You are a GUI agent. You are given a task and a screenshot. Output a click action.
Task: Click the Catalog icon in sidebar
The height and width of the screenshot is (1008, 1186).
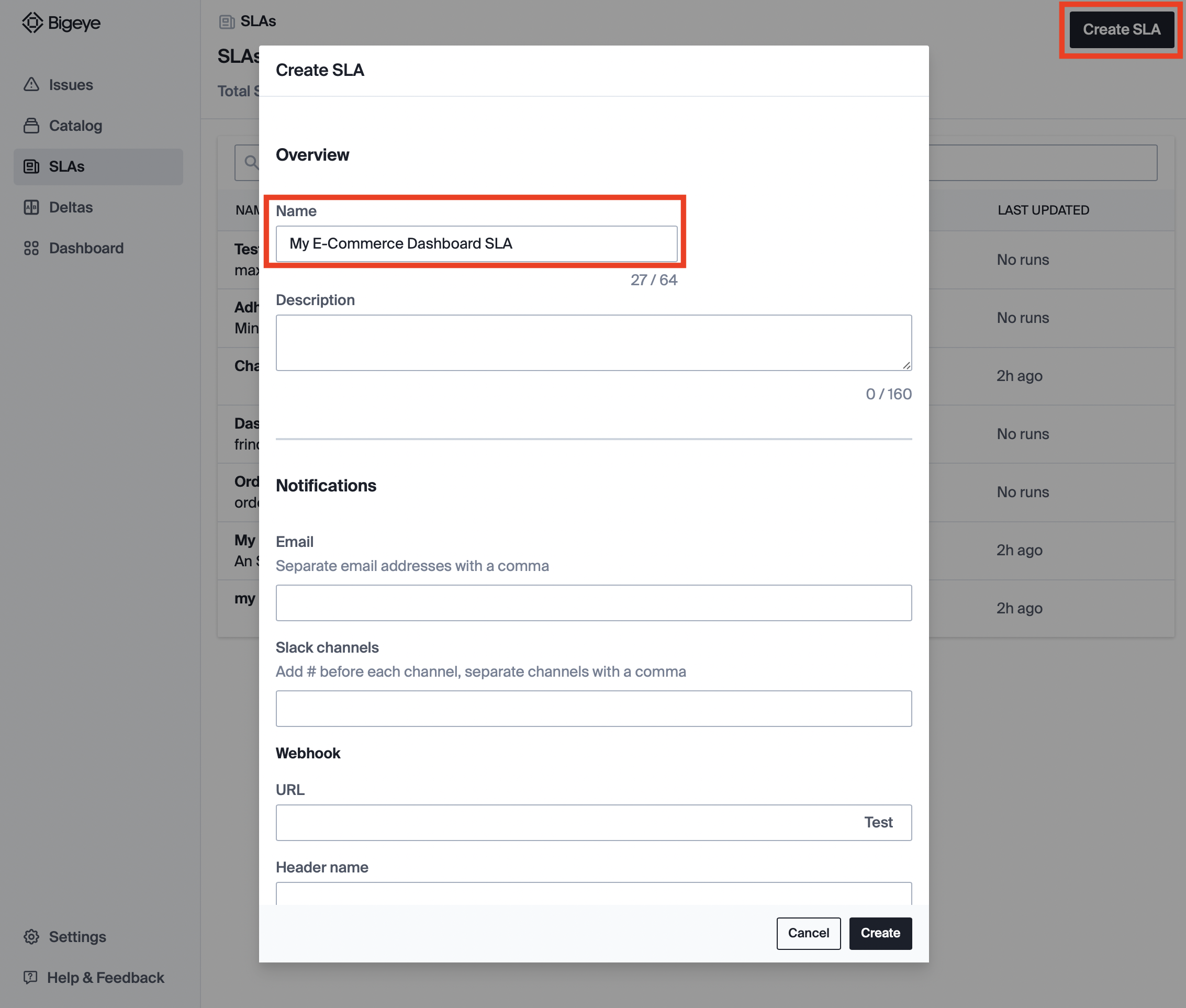coord(31,126)
